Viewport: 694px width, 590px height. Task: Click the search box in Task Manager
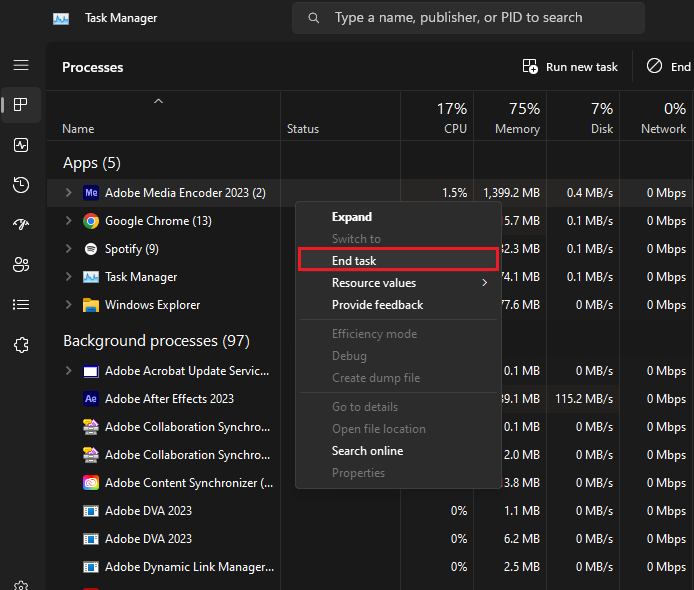click(468, 18)
